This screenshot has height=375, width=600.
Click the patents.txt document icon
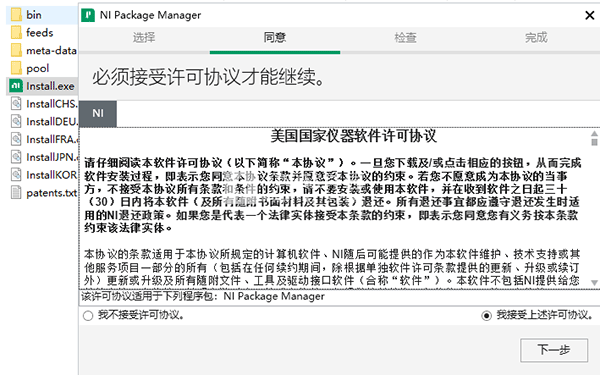(16, 192)
